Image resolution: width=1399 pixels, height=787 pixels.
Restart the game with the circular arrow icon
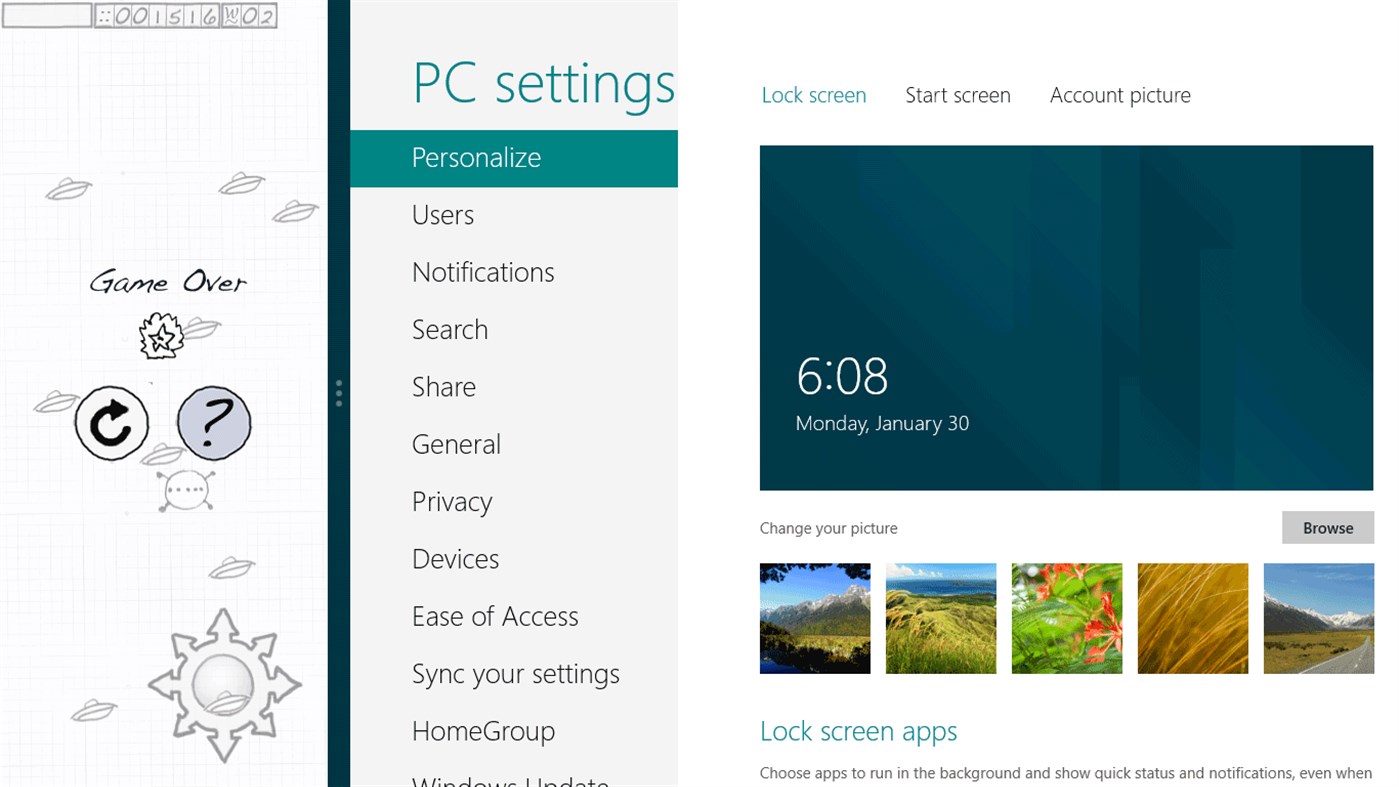pos(112,424)
